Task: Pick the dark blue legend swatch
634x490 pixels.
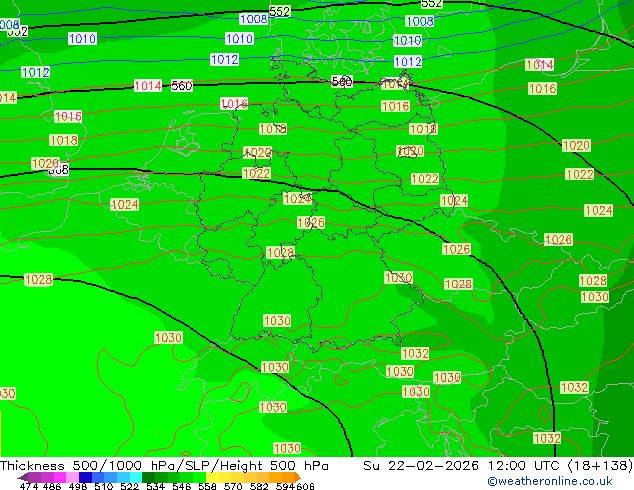Action: pyautogui.click(x=85, y=477)
